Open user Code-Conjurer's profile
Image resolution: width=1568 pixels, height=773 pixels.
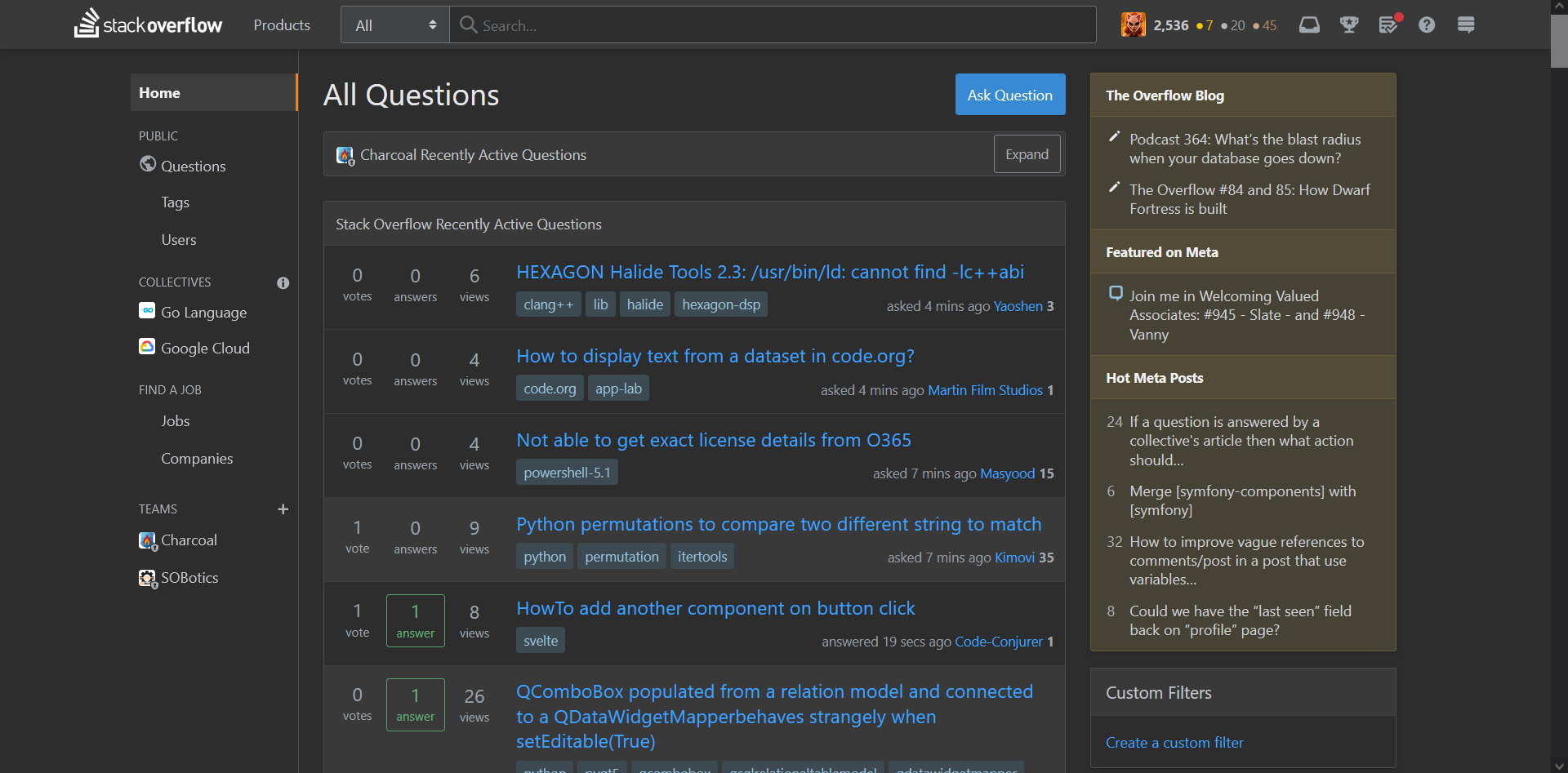(999, 642)
